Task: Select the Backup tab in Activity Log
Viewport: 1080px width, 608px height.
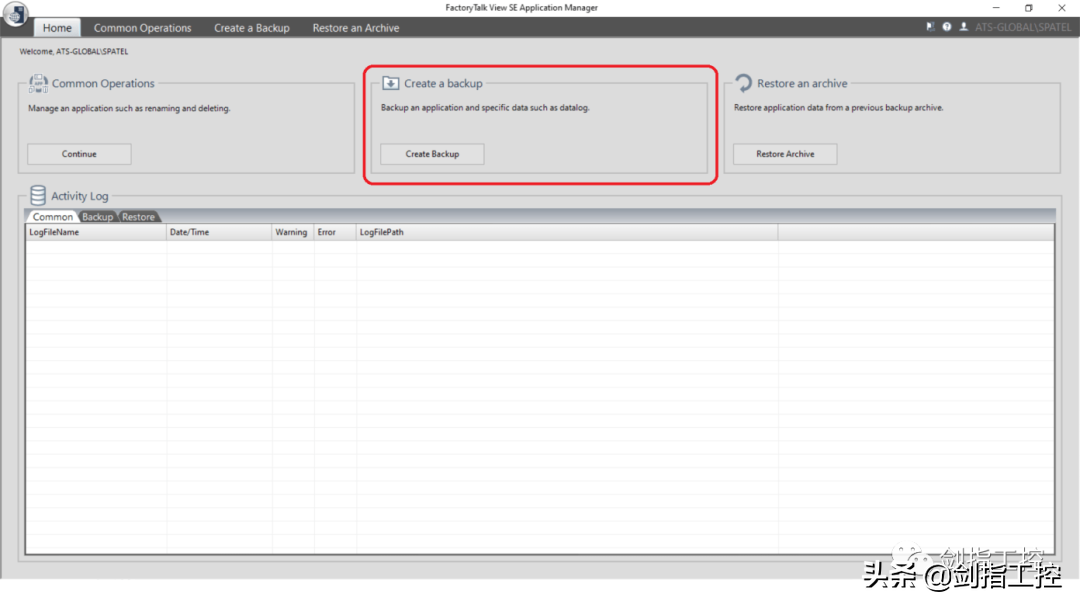Action: 97,217
